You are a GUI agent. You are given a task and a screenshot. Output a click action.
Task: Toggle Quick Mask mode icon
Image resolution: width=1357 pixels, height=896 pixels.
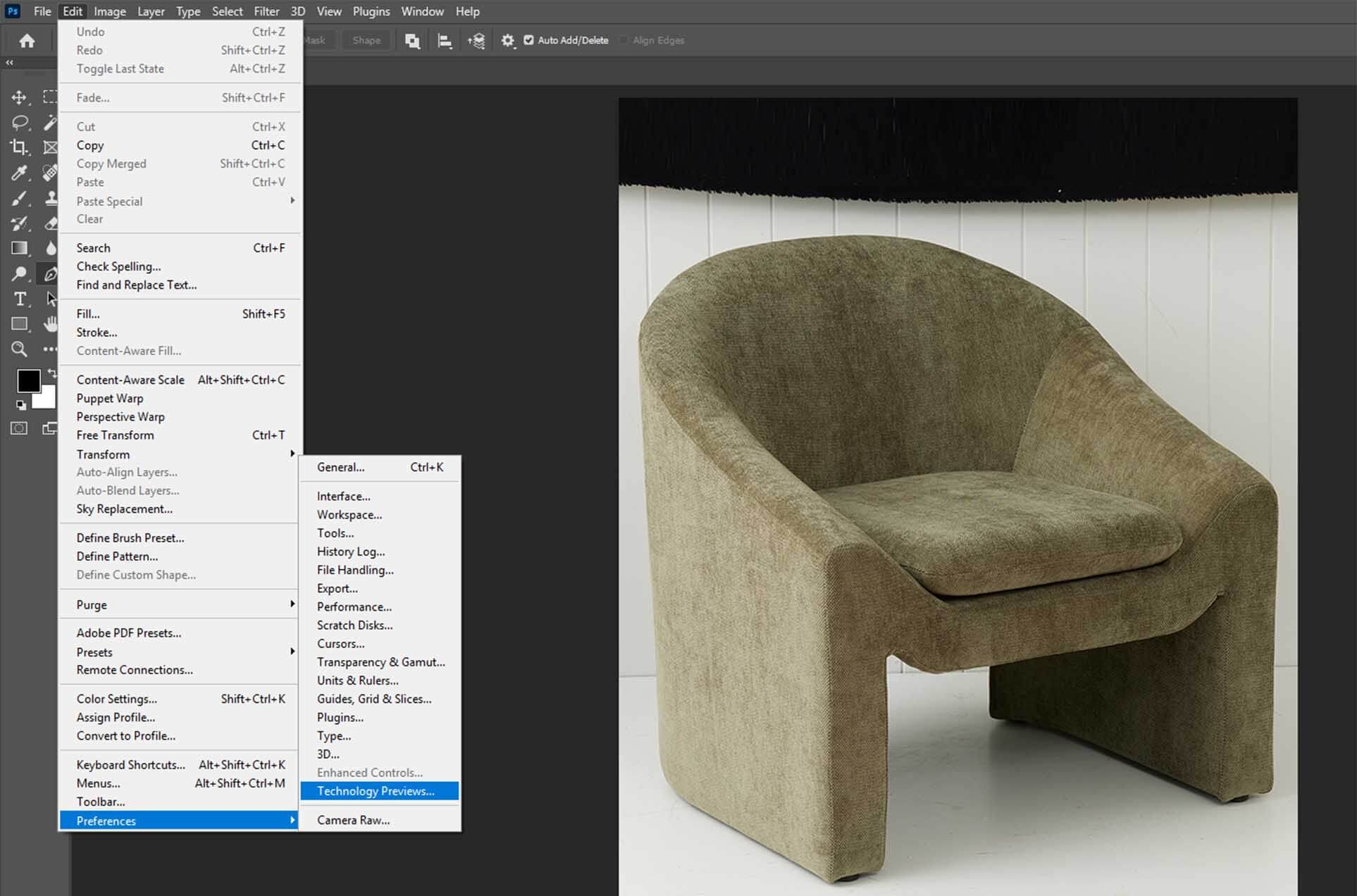[19, 428]
